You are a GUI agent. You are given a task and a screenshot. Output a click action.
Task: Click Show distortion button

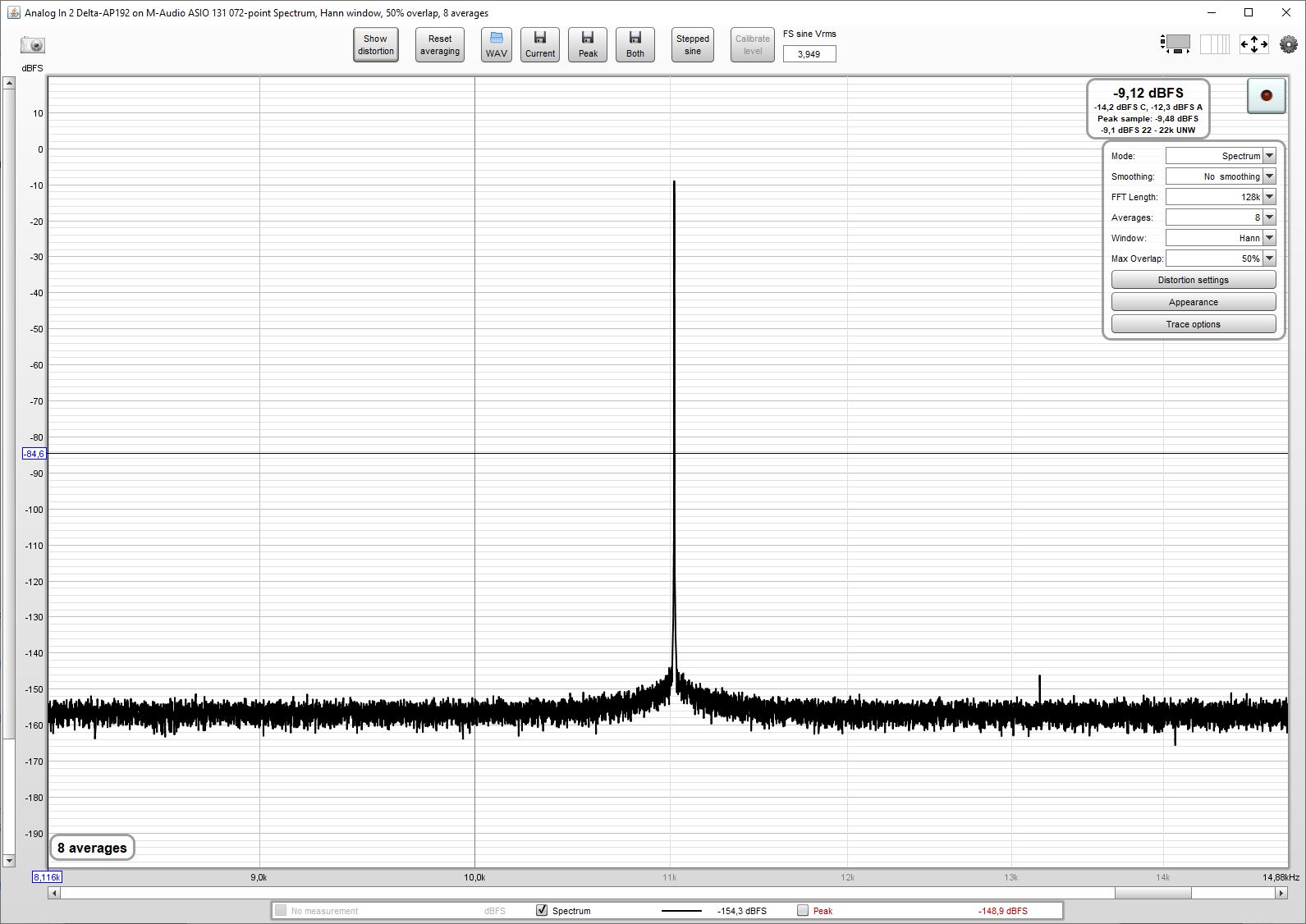[376, 44]
